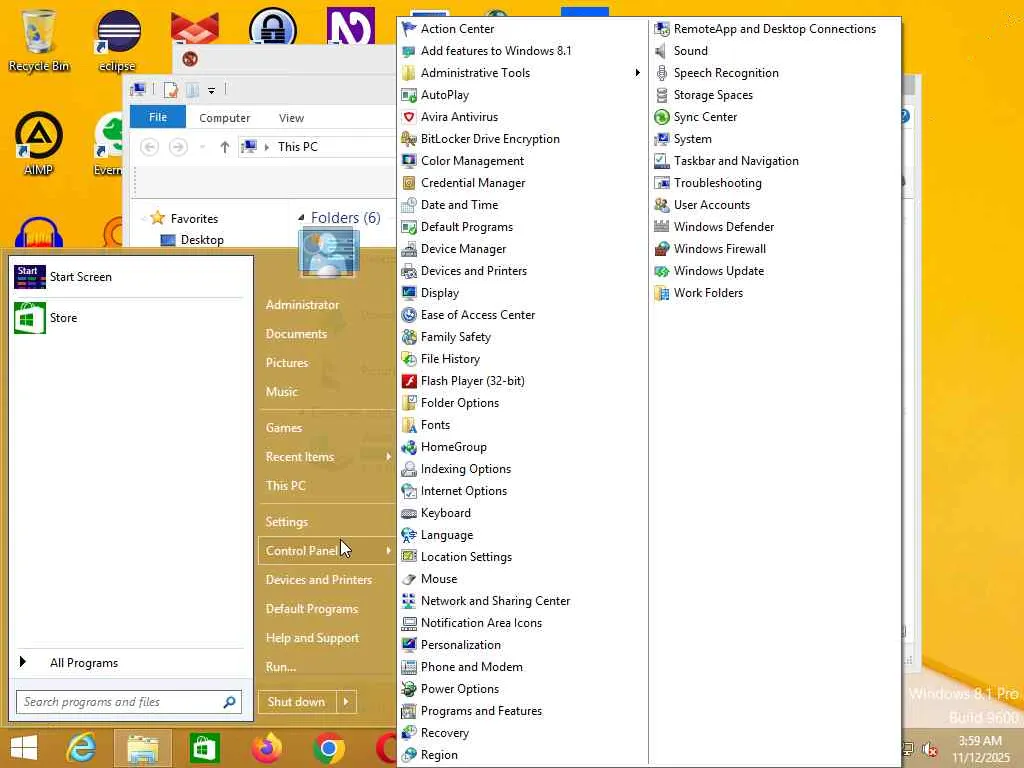The image size is (1024, 768).
Task: Click the Windows Start button on taskbar
Action: point(24,748)
